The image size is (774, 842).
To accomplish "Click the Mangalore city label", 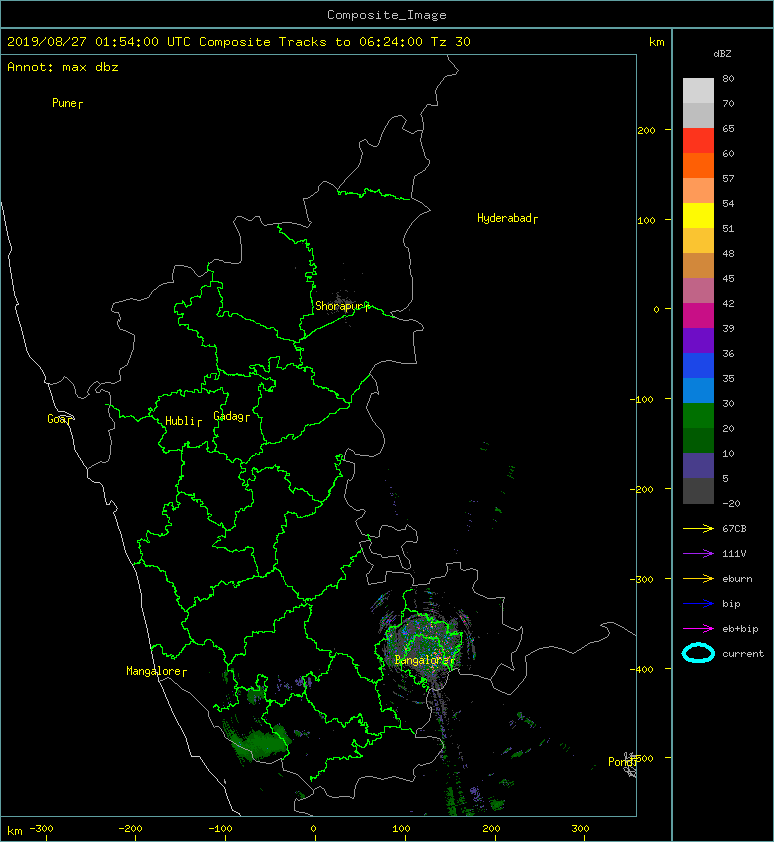I will (x=156, y=671).
